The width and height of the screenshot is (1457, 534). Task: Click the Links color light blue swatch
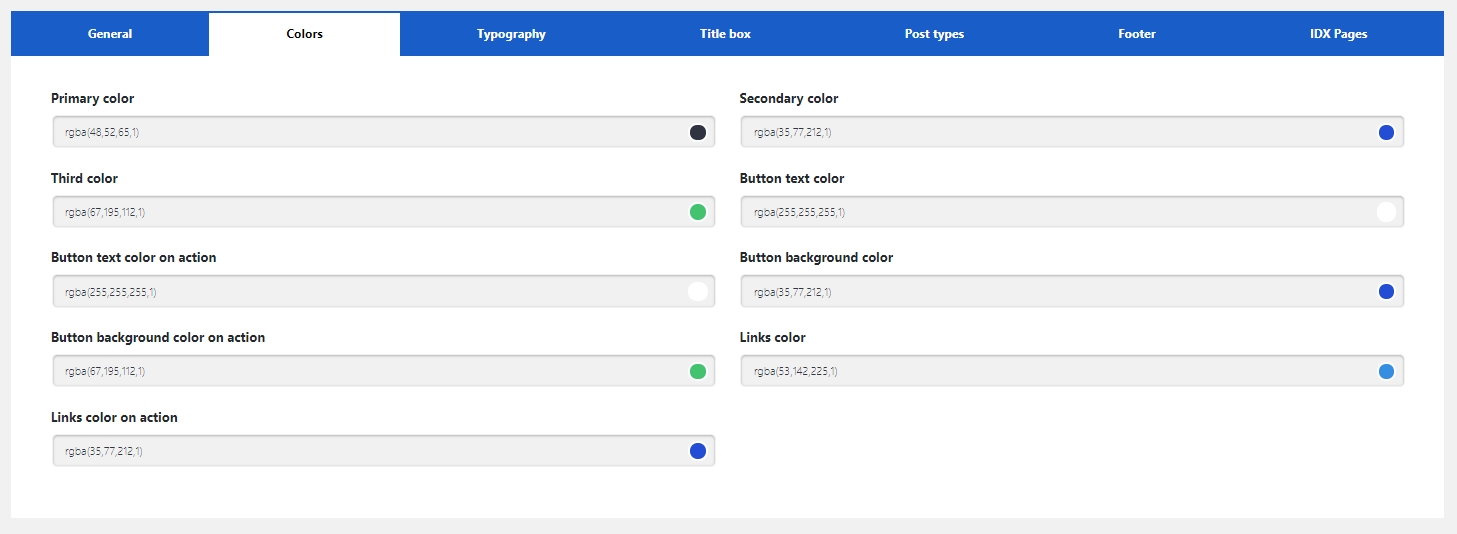pos(1386,372)
